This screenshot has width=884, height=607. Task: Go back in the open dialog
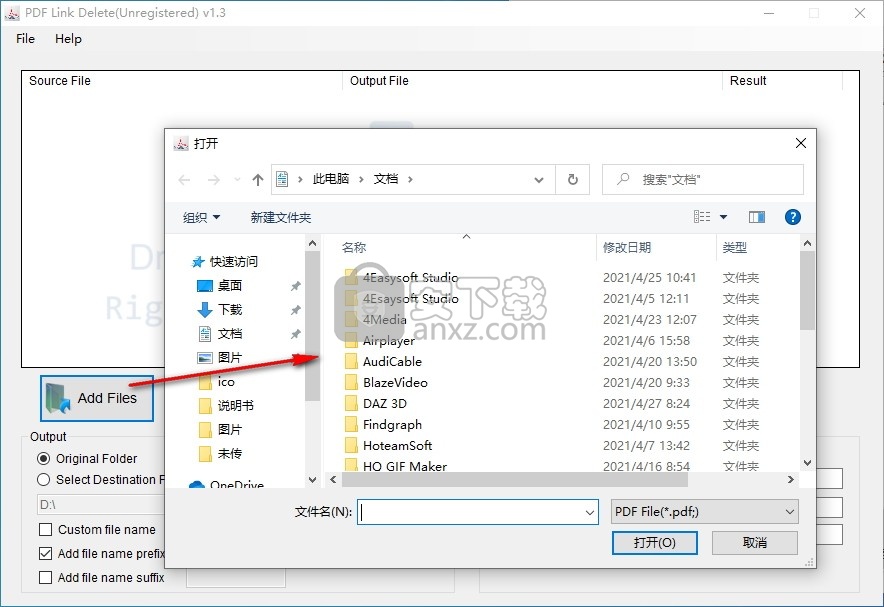[x=184, y=180]
